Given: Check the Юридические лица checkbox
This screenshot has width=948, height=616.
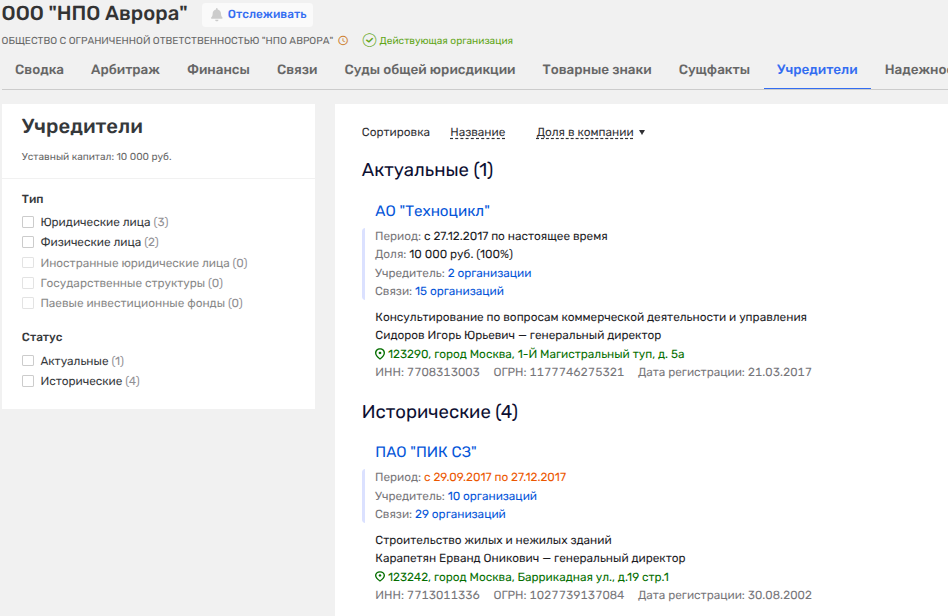Looking at the screenshot, I should tap(28, 222).
